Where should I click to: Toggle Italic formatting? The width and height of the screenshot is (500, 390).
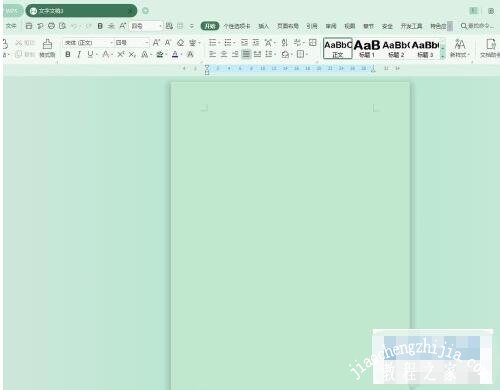(x=79, y=54)
